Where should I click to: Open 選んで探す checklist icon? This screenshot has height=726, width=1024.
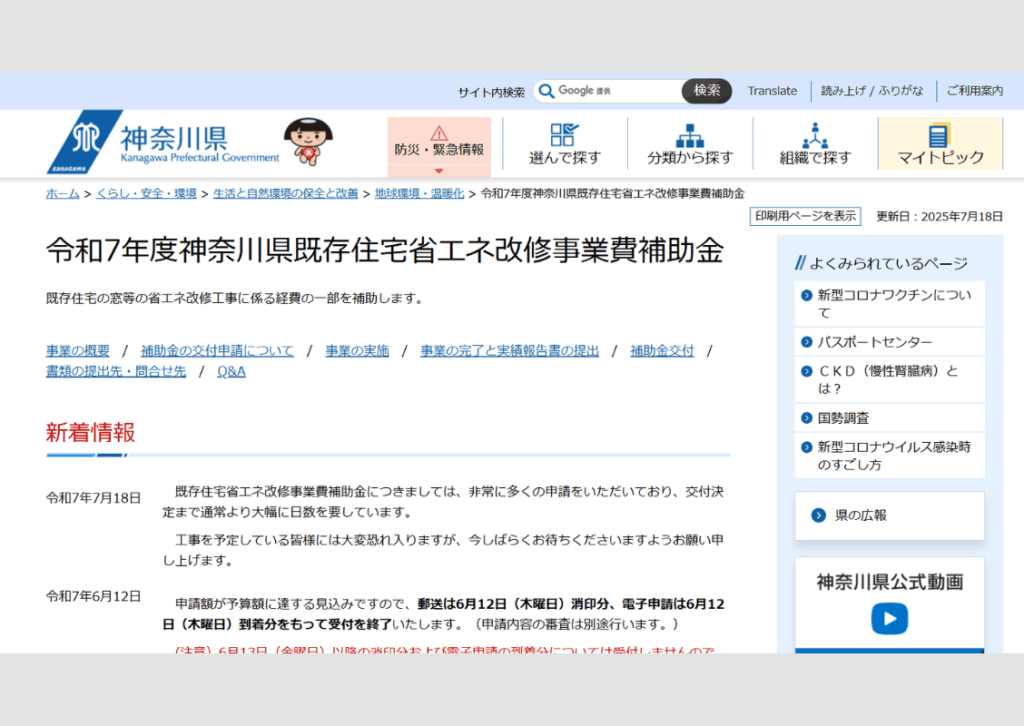coord(564,135)
